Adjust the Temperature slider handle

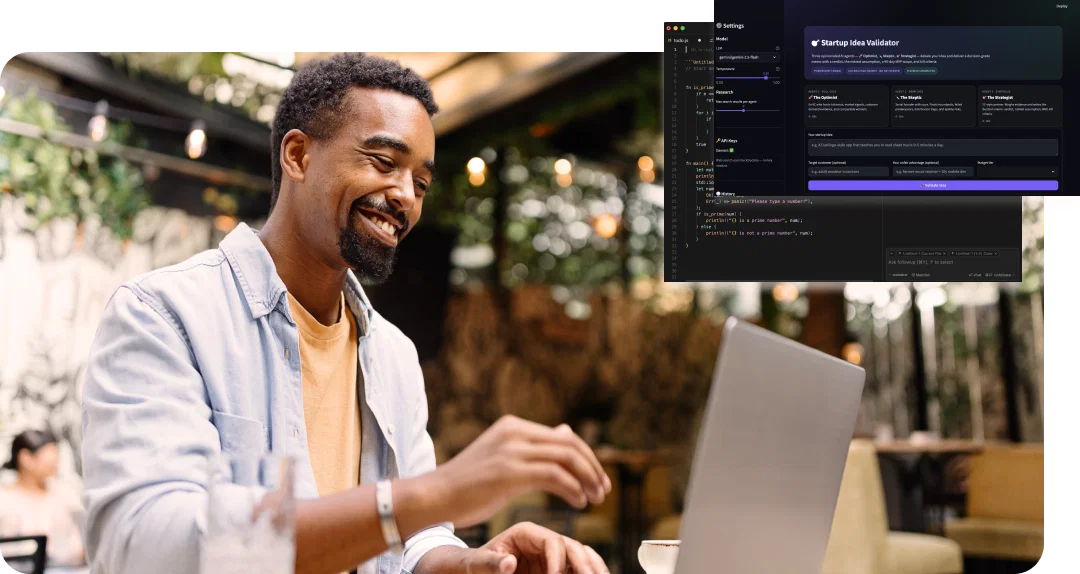tap(766, 78)
